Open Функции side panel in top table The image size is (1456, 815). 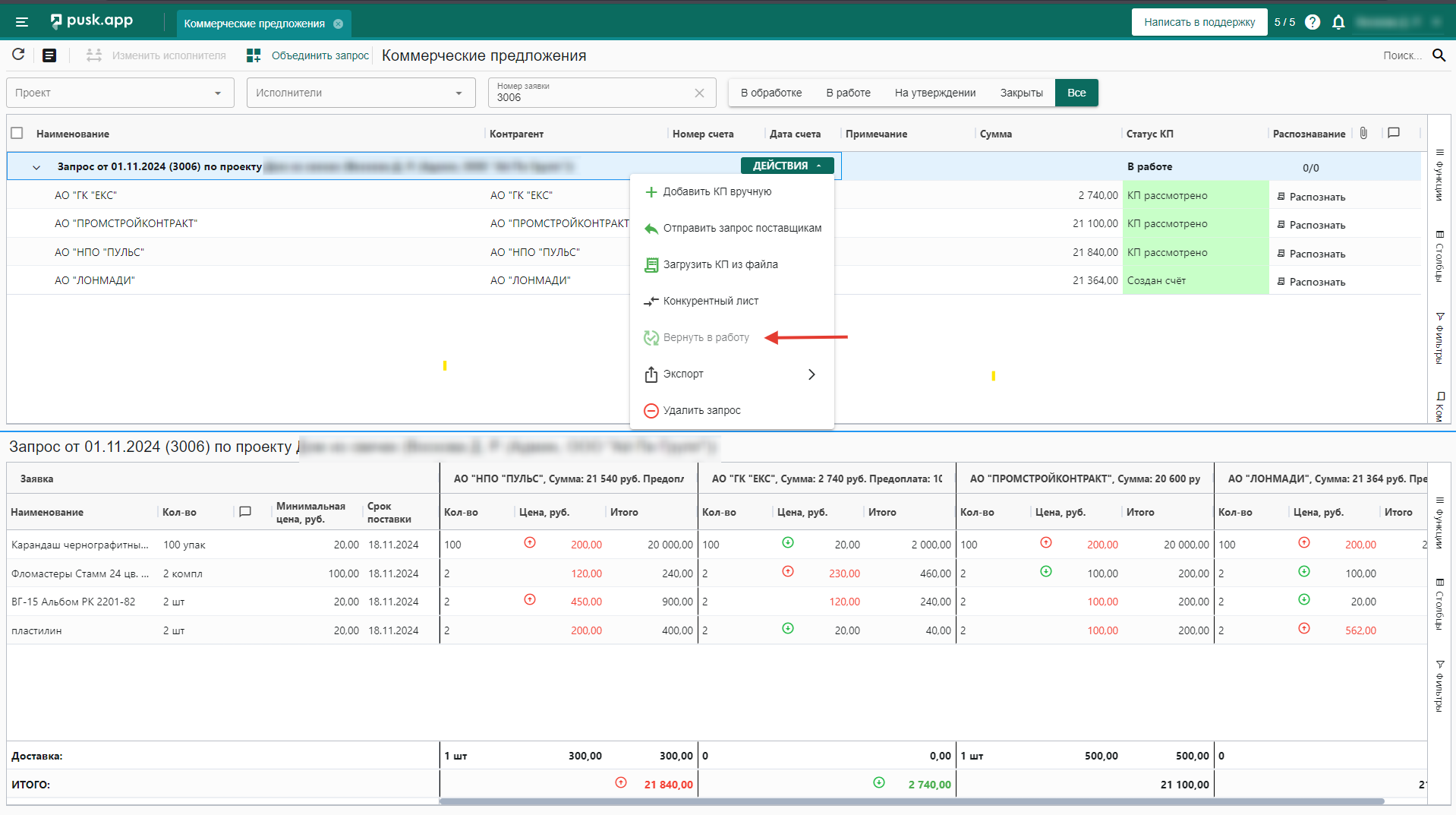[1439, 175]
